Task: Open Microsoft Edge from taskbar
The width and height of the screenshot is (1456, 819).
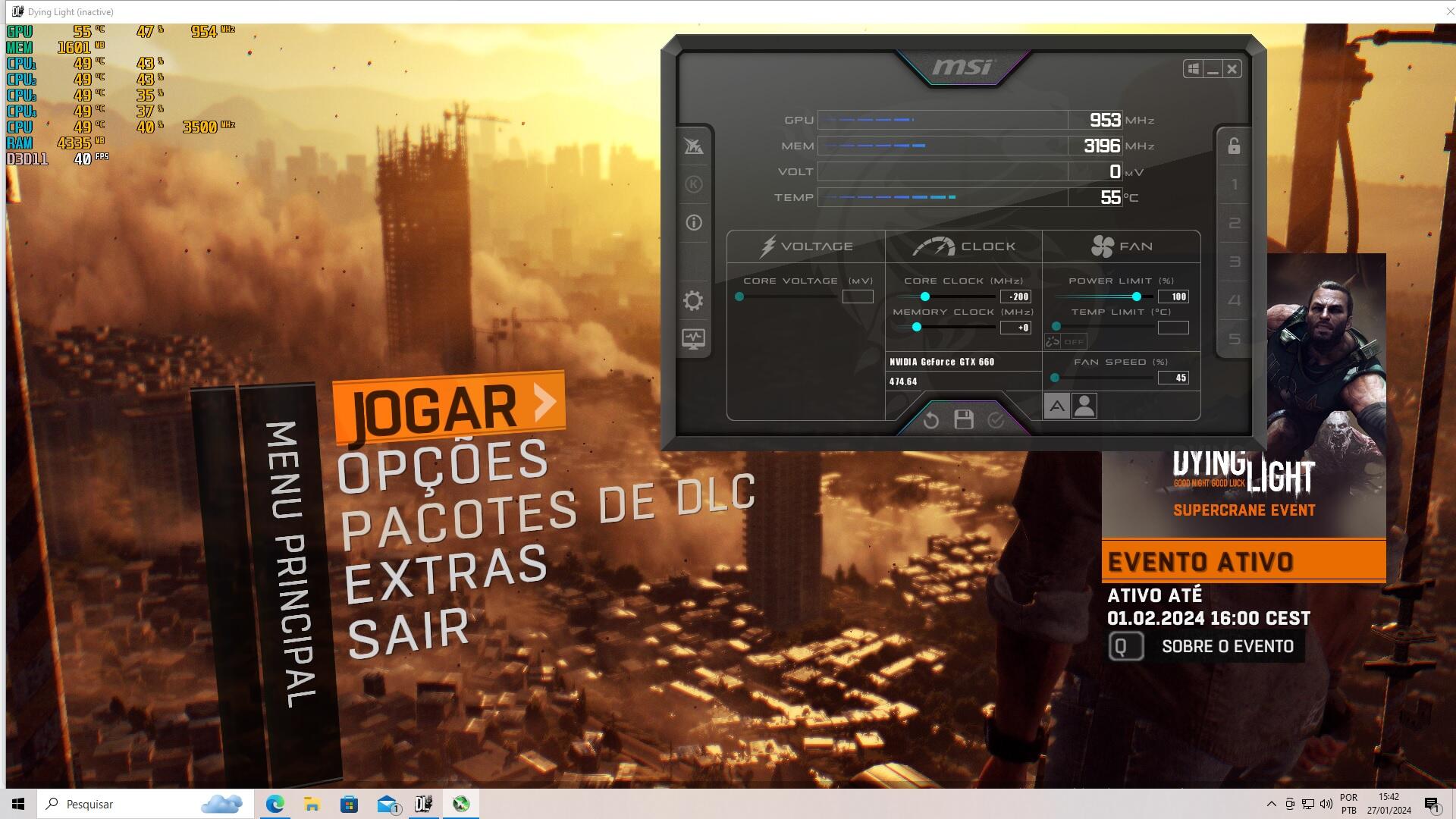Action: 275,804
